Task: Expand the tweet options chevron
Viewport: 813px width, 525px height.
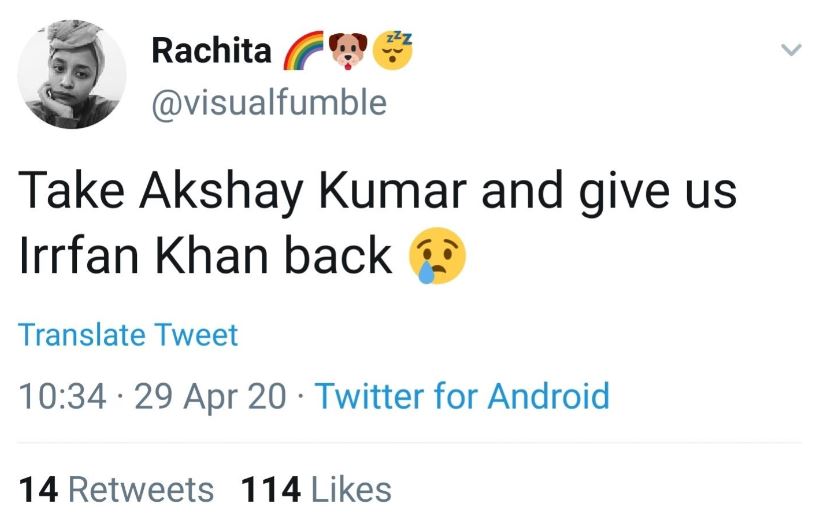Action: point(790,49)
